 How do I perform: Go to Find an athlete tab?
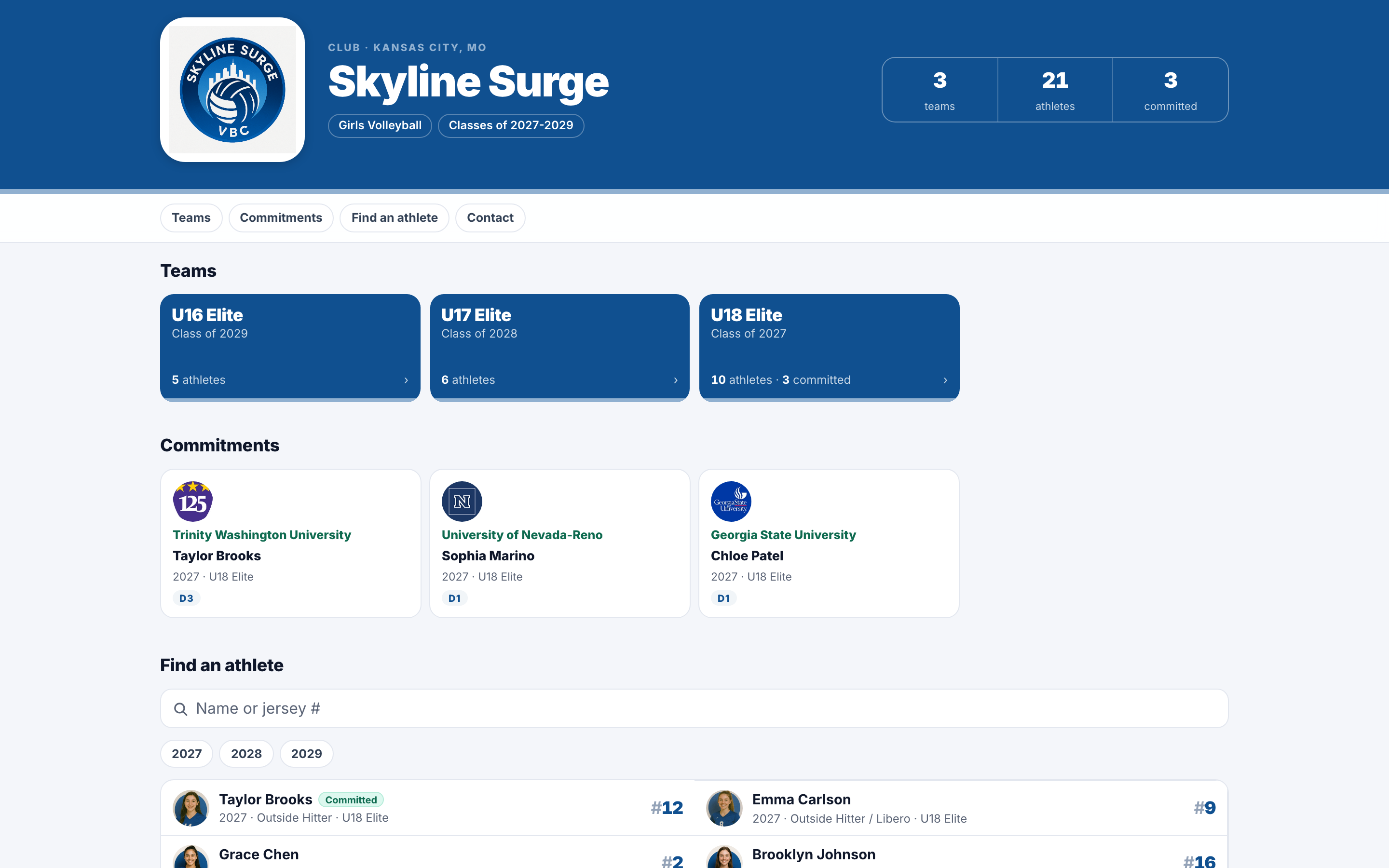coord(395,217)
